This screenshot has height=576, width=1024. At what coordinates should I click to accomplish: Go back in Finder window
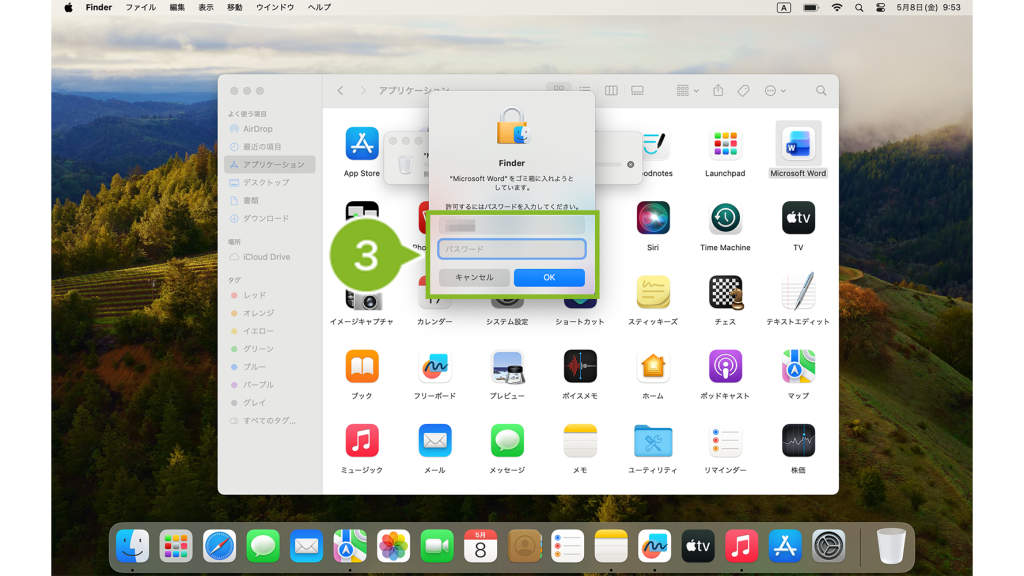click(x=340, y=91)
